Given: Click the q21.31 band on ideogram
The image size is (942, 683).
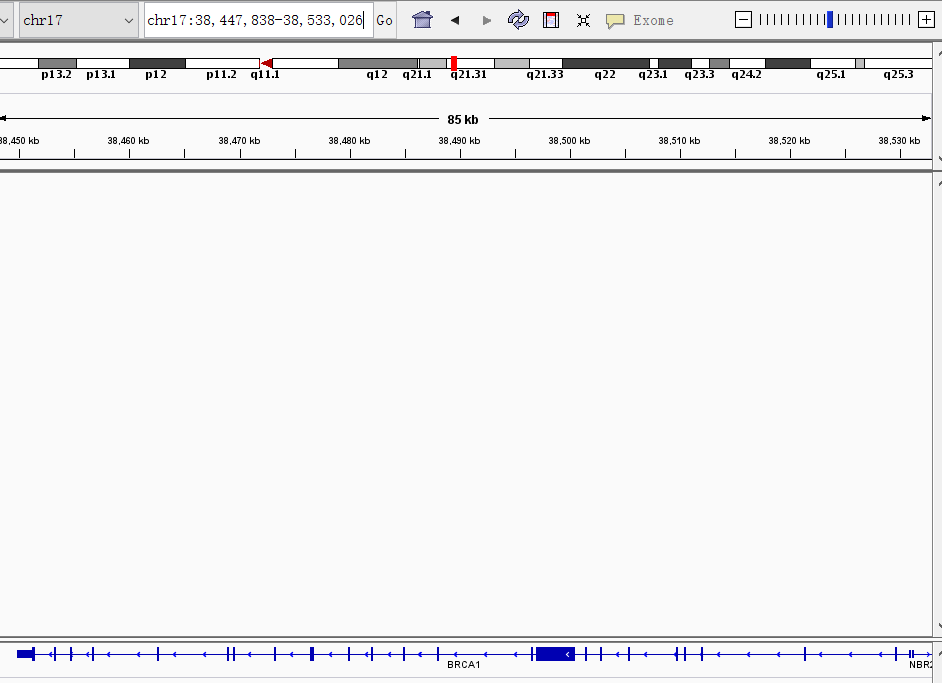Looking at the screenshot, I should coord(454,63).
